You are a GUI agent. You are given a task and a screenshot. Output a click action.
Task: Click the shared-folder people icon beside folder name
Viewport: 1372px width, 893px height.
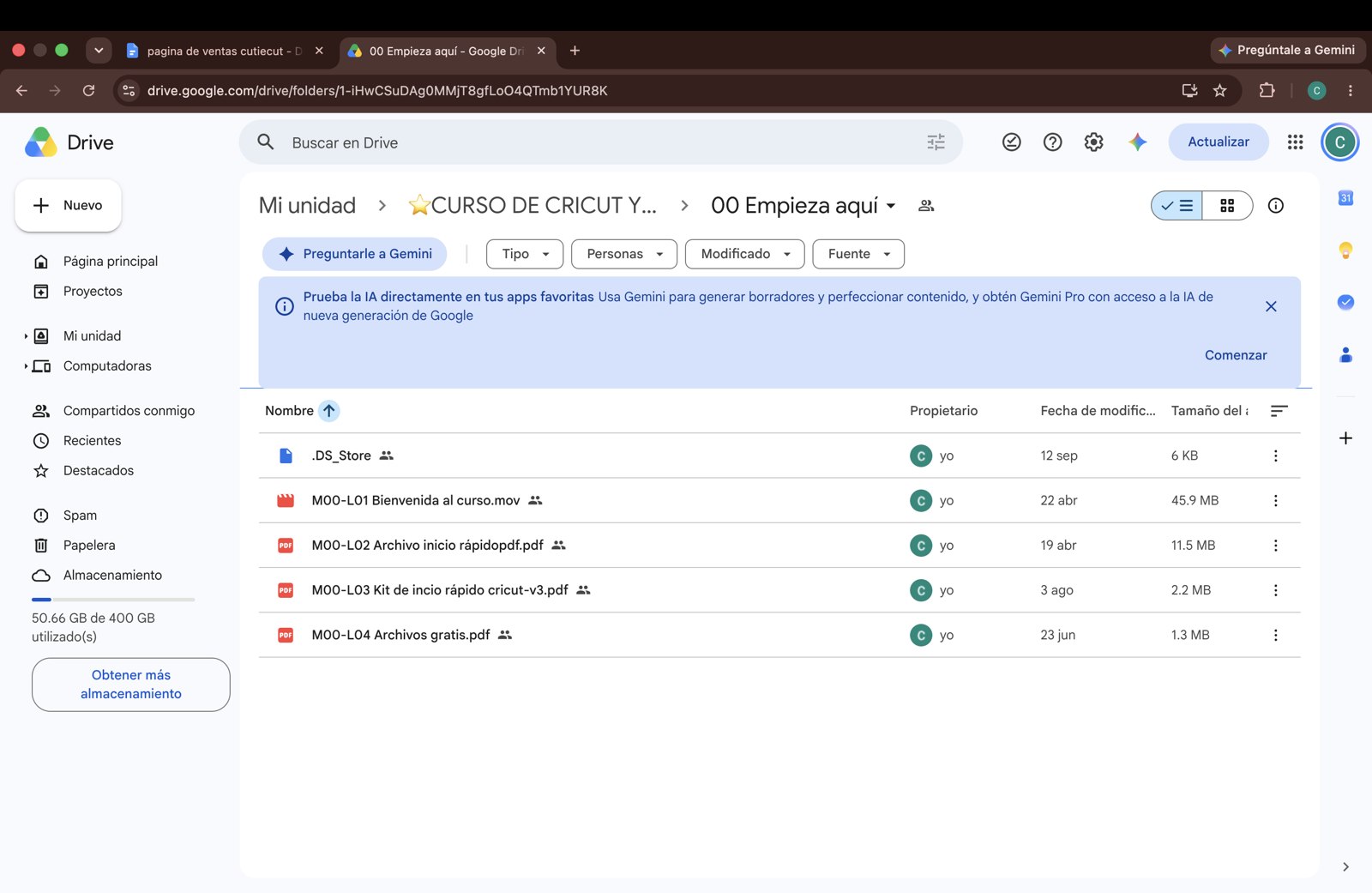click(x=926, y=206)
